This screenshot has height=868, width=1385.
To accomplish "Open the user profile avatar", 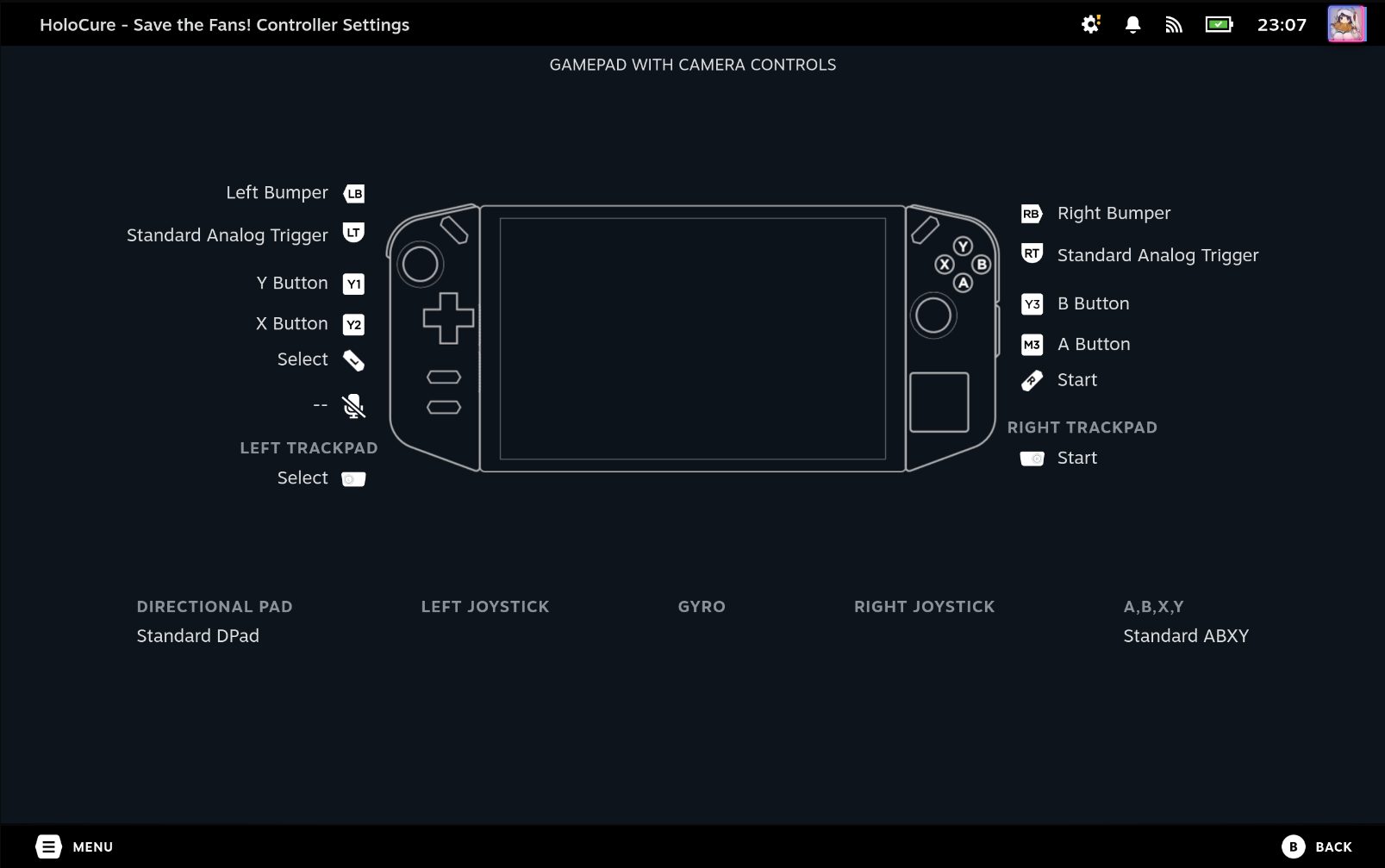I will point(1347,24).
